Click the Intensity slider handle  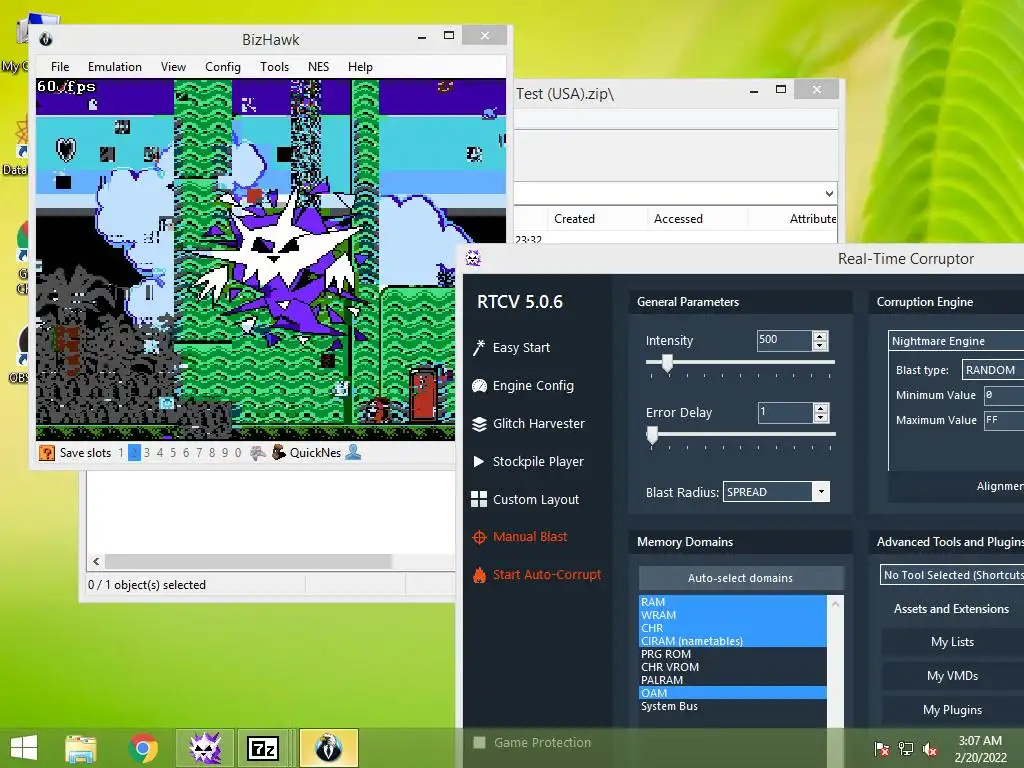(x=667, y=363)
